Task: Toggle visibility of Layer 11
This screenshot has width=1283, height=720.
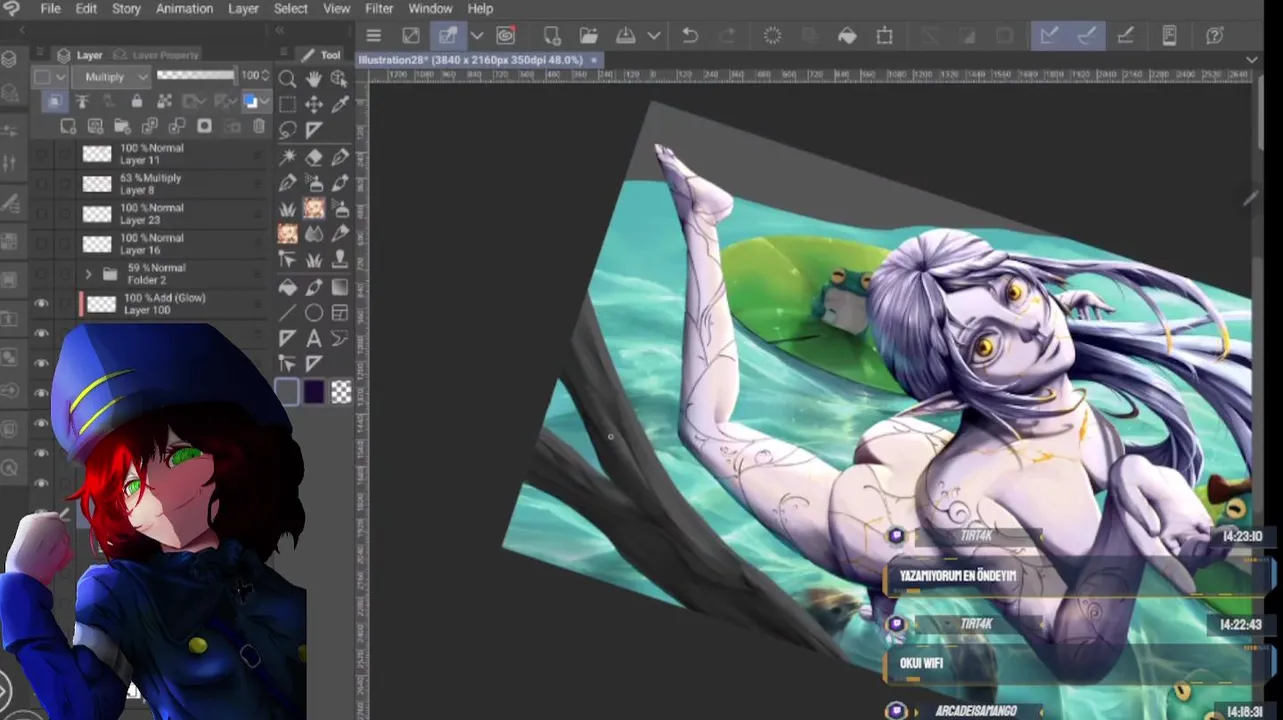Action: click(x=42, y=154)
